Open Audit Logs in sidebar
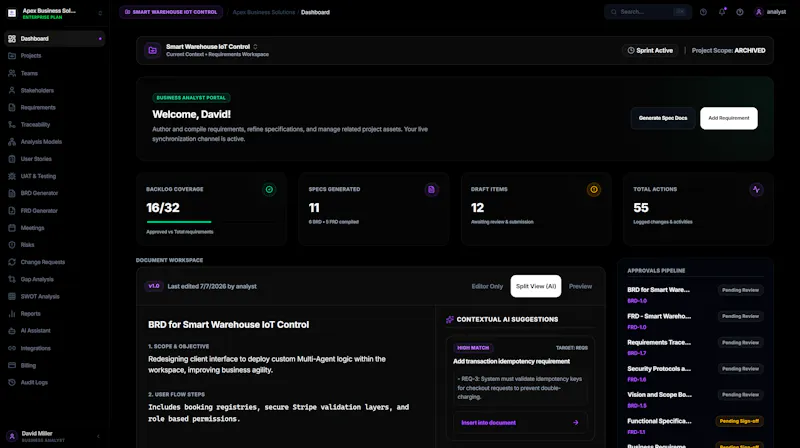Image resolution: width=800 pixels, height=448 pixels. 54,383
